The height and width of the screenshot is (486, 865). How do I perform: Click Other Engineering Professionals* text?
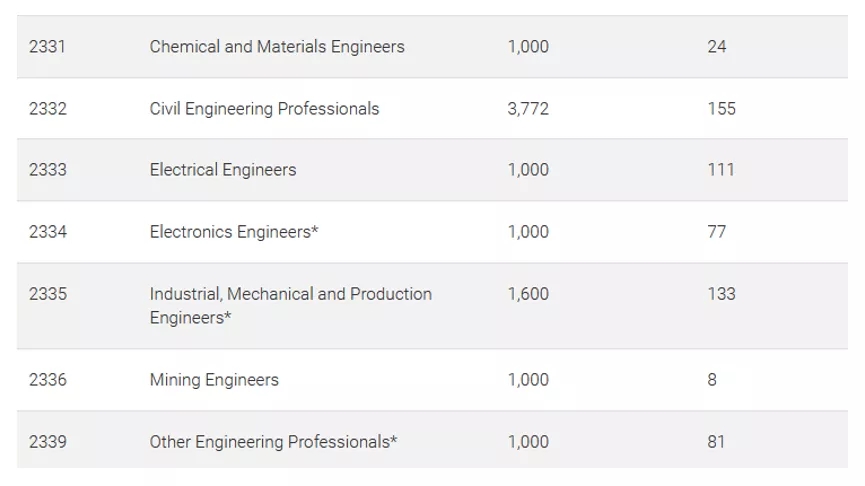tap(273, 442)
